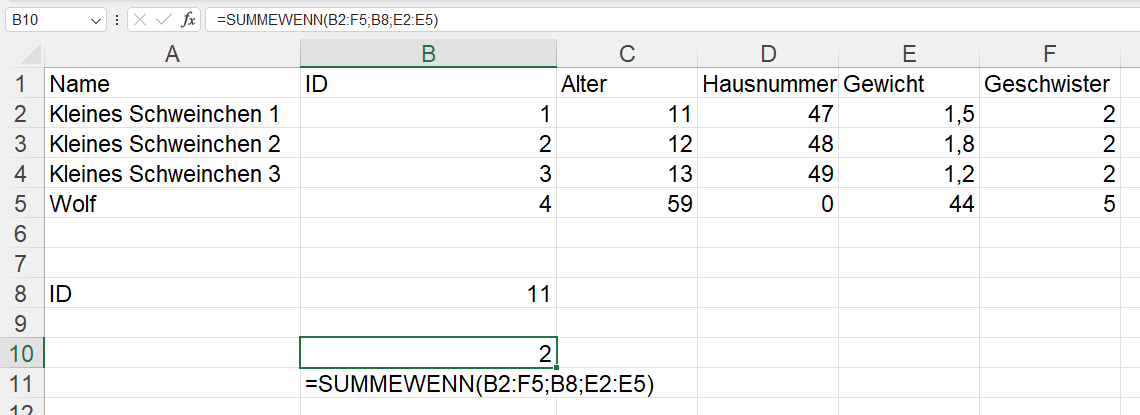Screen dimensions: 1140x415
Task: Open Insert Function via fx icon
Action: coord(188,20)
